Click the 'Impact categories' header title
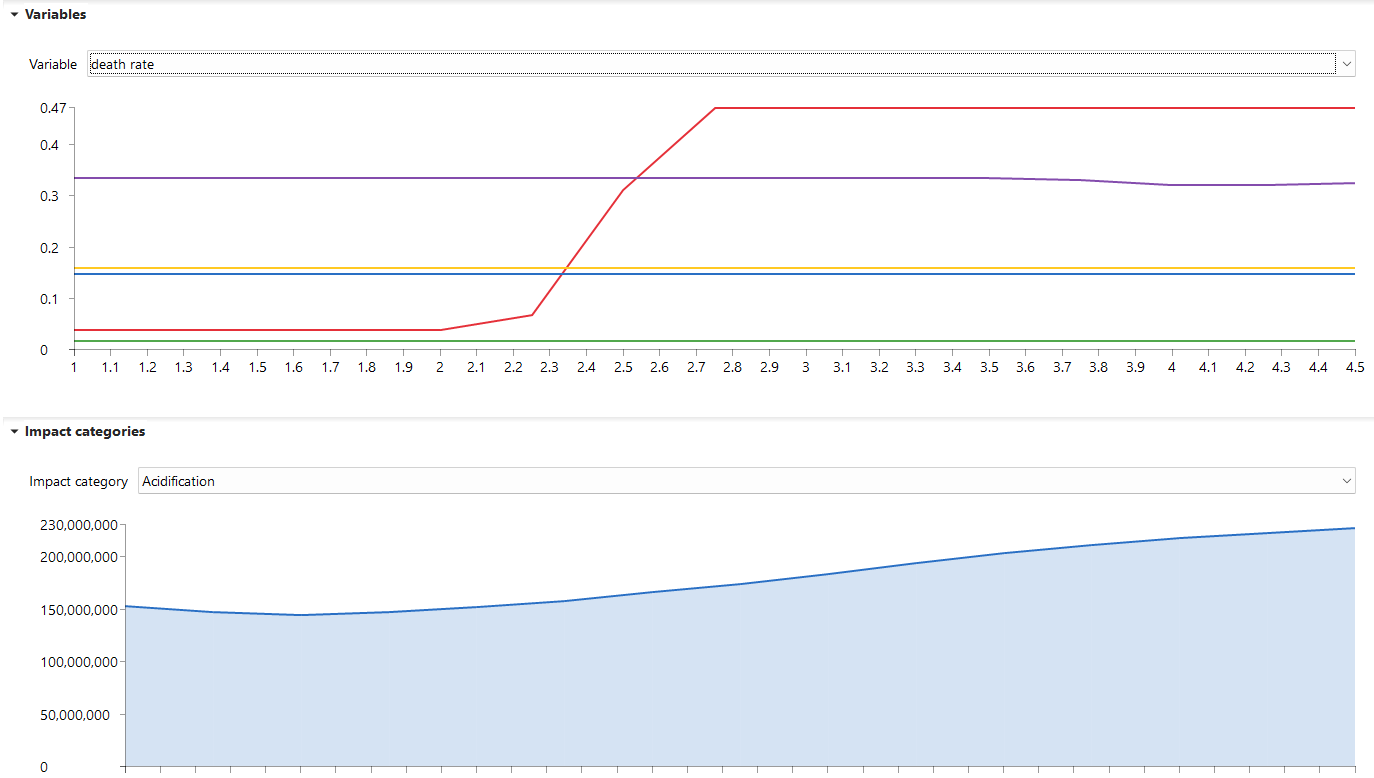Viewport: 1374px width, 778px height. point(85,432)
